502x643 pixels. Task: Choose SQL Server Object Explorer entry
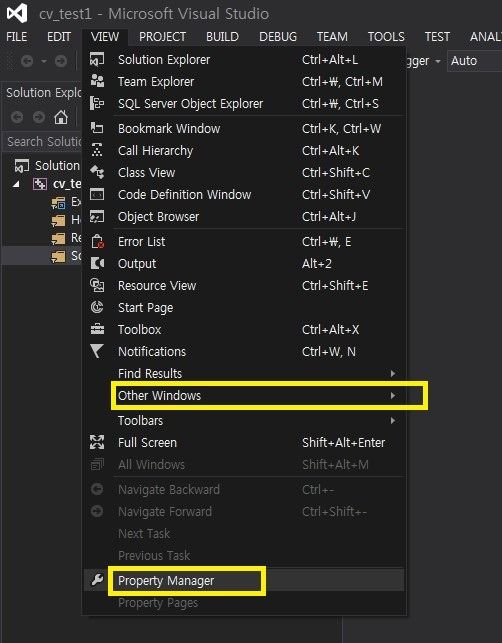(x=244, y=103)
